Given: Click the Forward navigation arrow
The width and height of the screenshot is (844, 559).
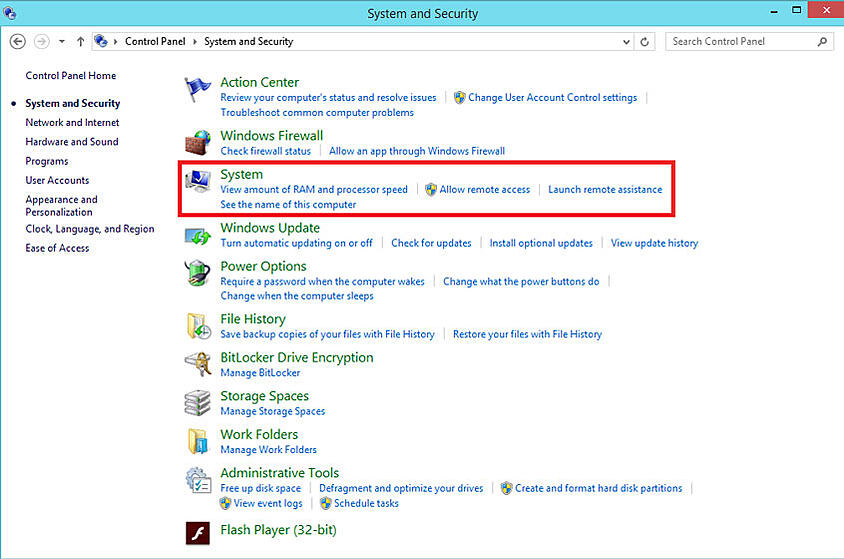Looking at the screenshot, I should click(x=41, y=41).
